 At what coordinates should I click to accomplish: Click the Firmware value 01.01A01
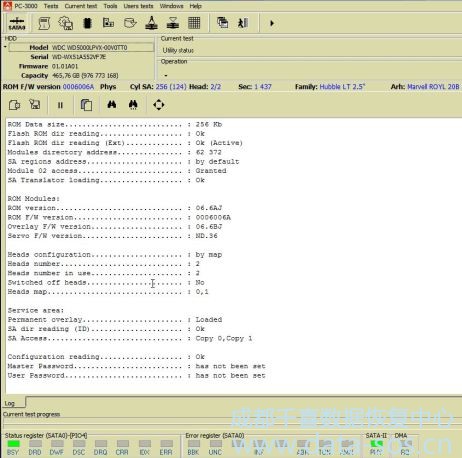(65, 66)
